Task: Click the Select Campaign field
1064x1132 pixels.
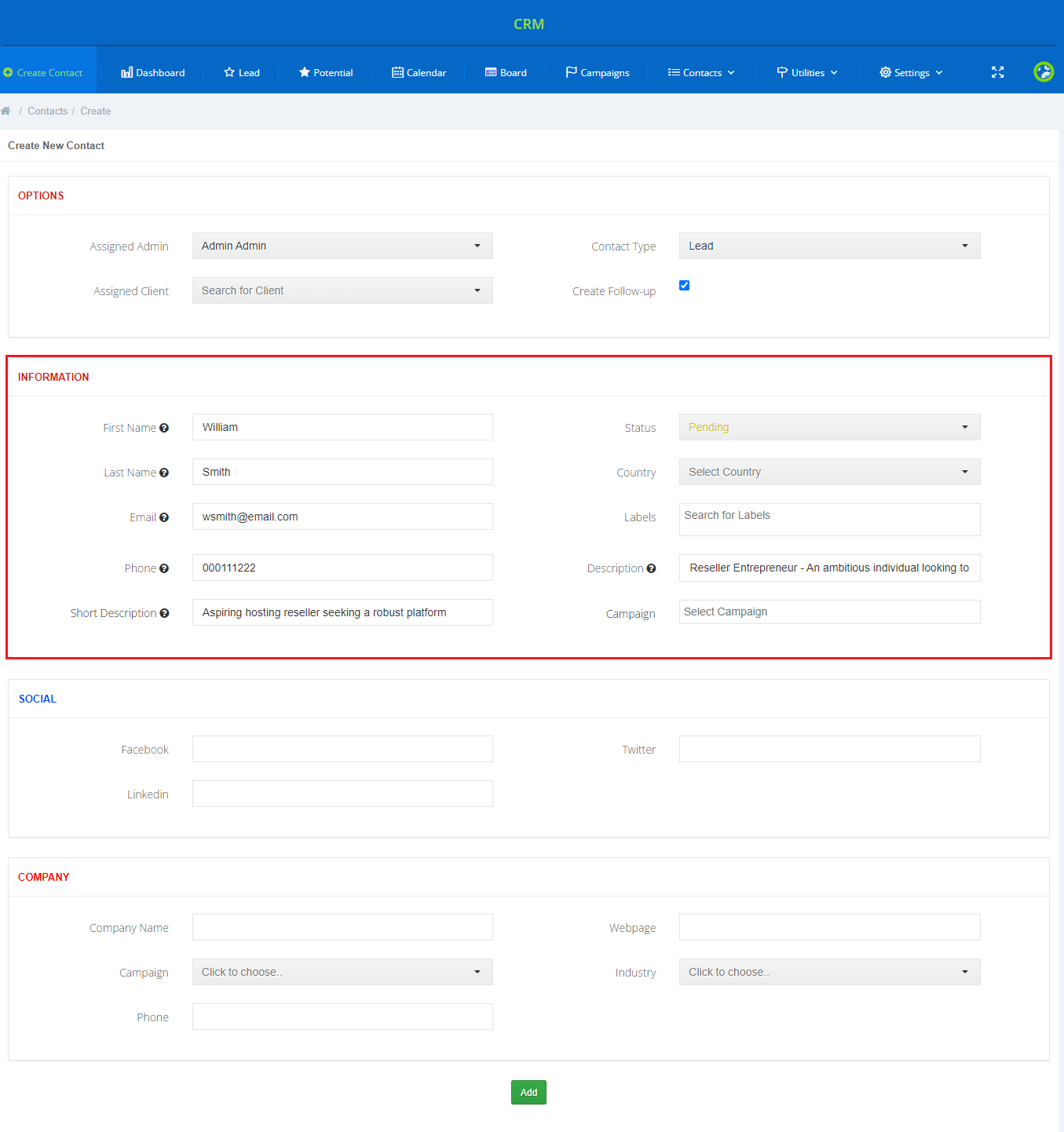Action: (x=829, y=612)
